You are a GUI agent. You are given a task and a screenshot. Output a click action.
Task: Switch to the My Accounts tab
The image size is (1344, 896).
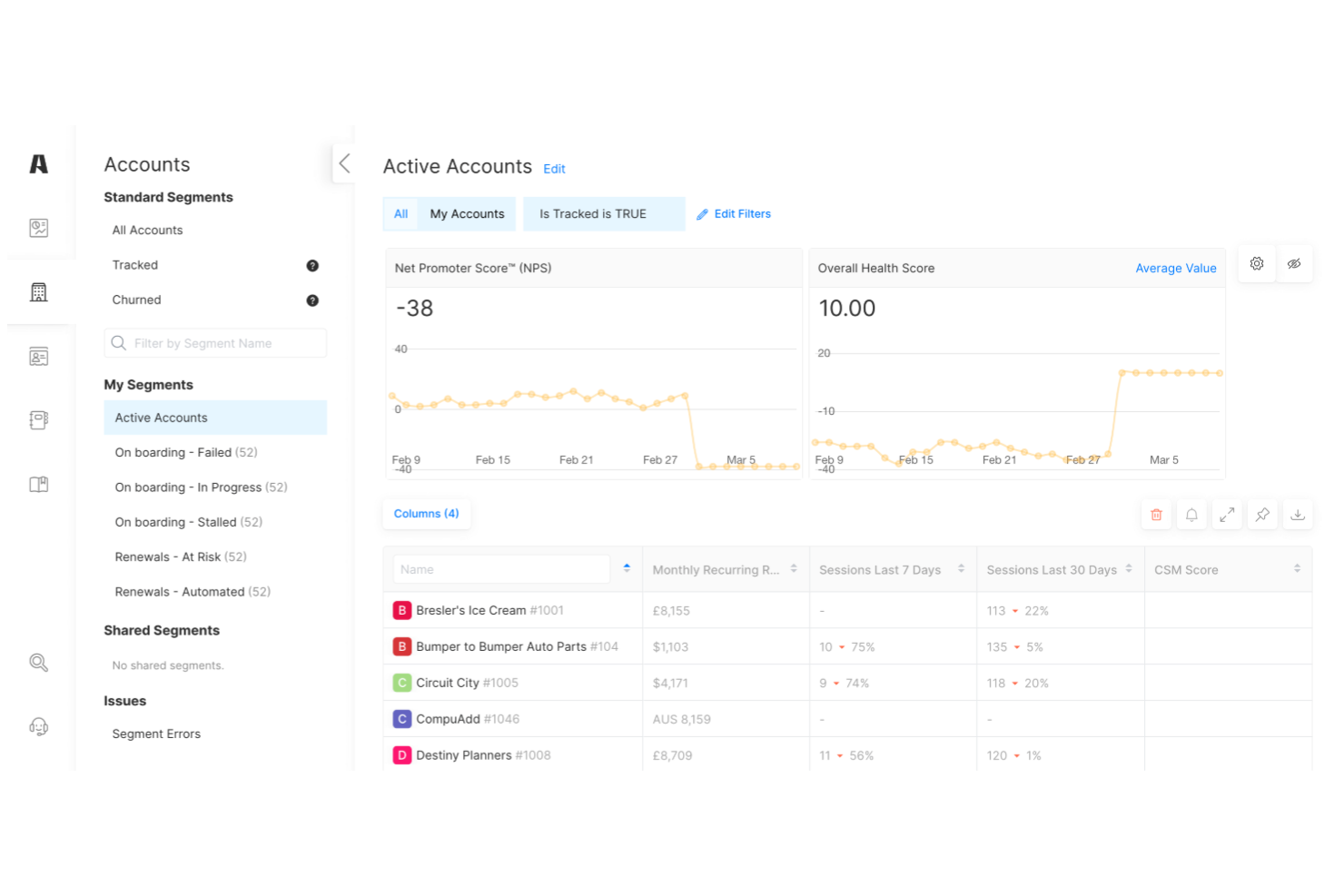point(467,213)
